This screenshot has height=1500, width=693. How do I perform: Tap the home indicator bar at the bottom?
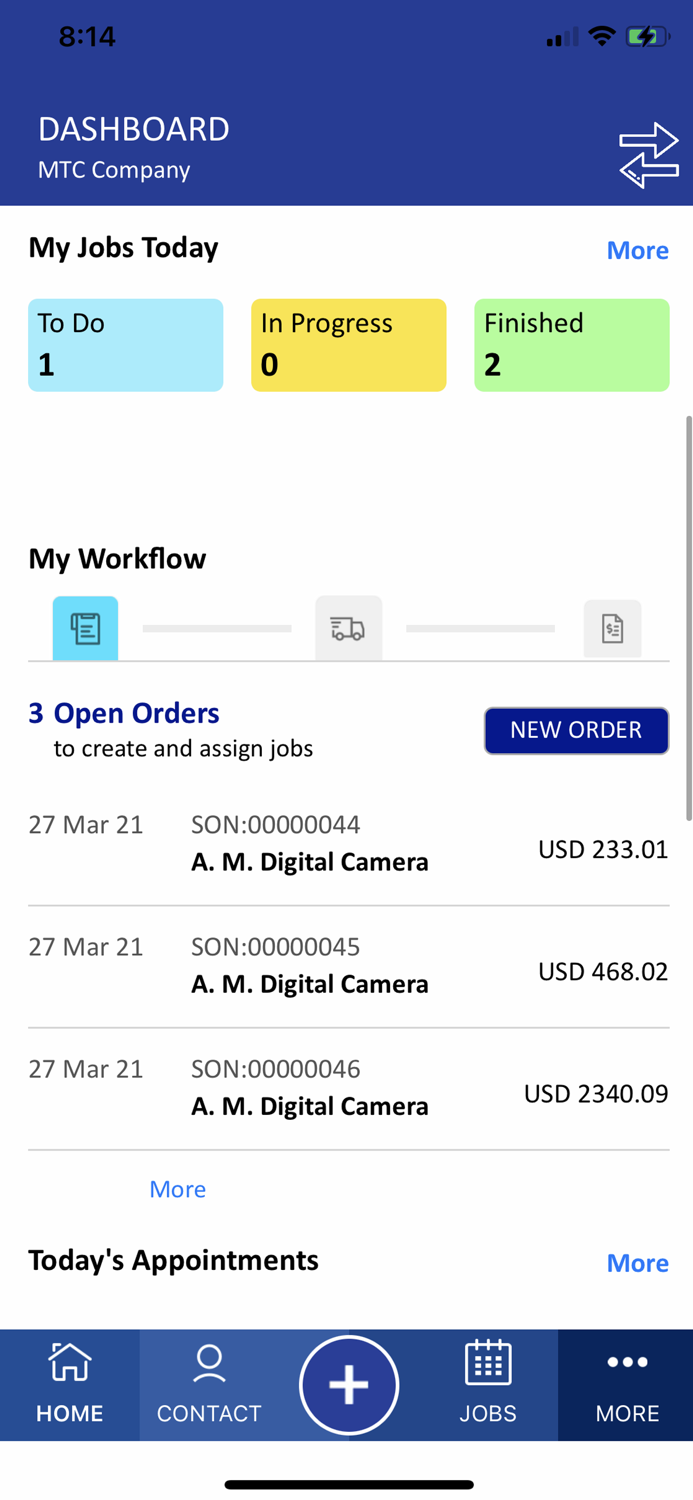(349, 1485)
